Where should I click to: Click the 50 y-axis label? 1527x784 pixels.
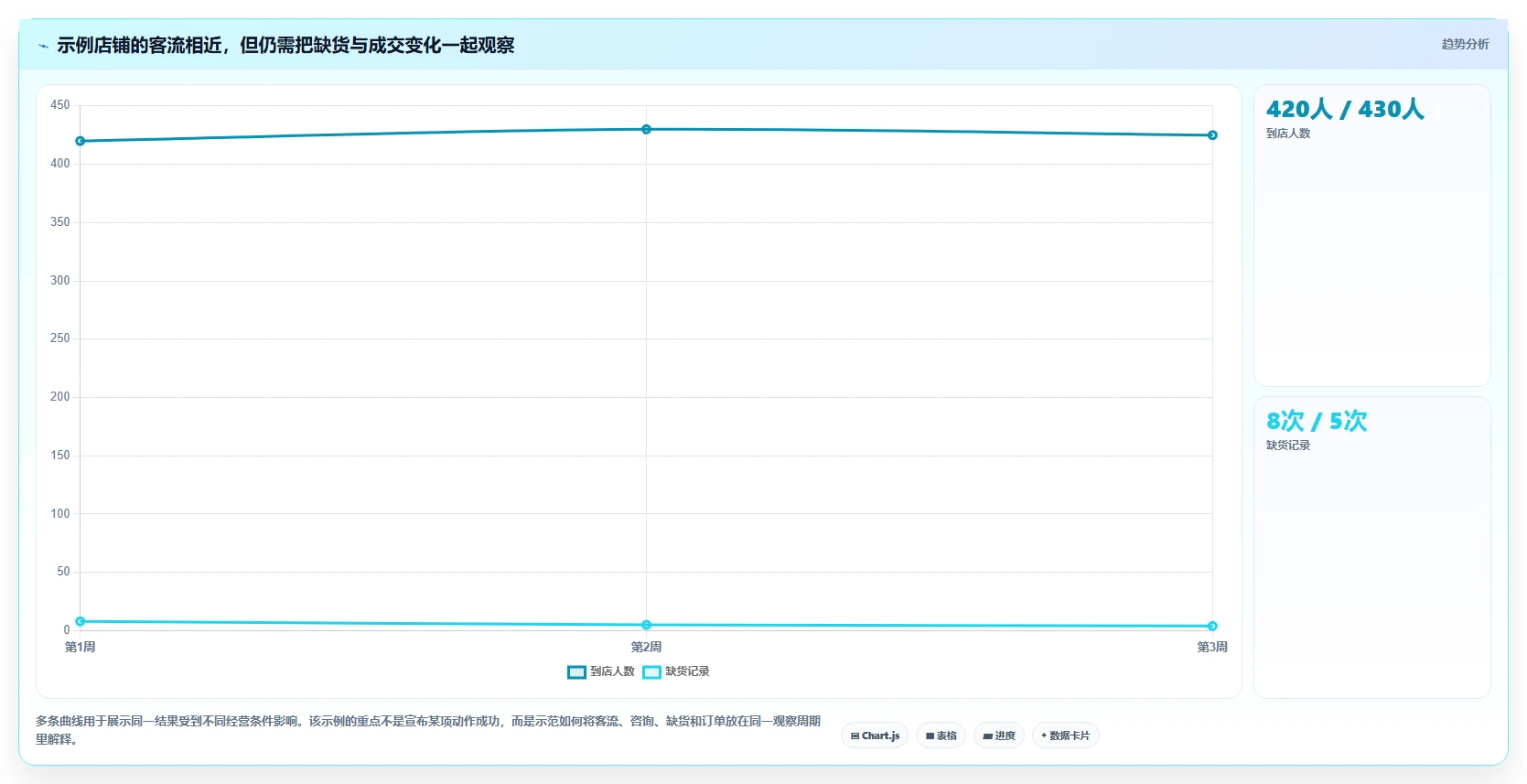coord(63,572)
